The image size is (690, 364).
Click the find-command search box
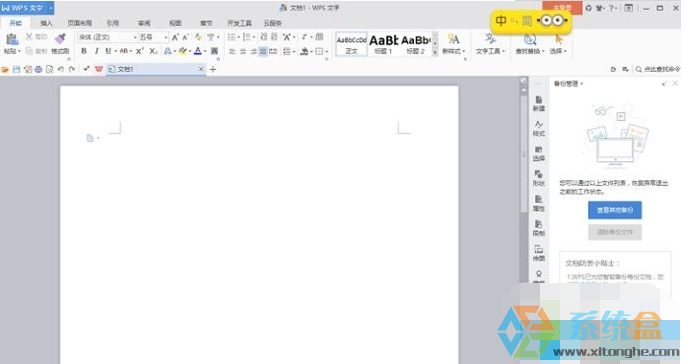(x=658, y=69)
